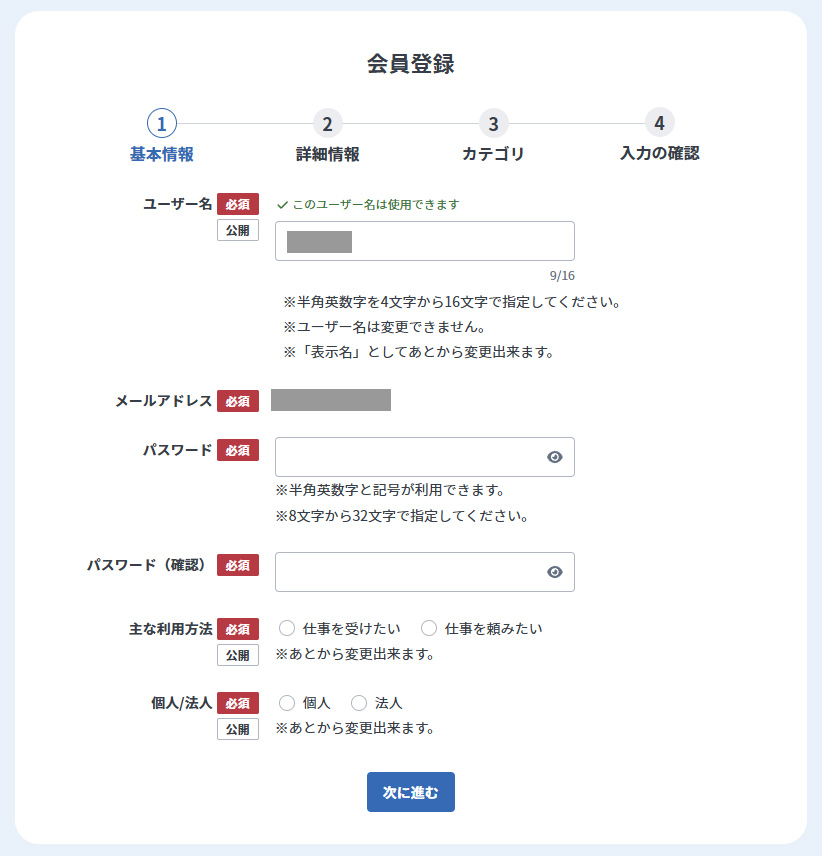Click the 必須 badge beside メールアドレス

coord(238,401)
